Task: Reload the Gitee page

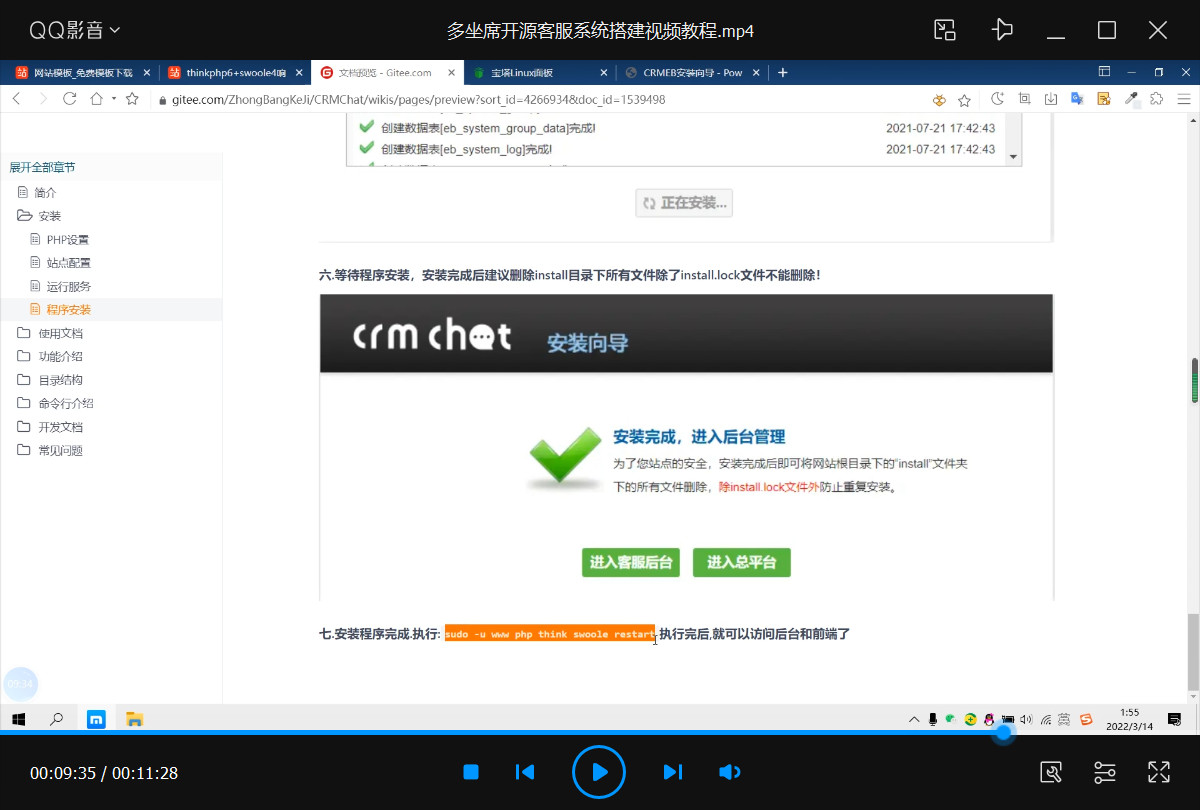Action: tap(70, 99)
